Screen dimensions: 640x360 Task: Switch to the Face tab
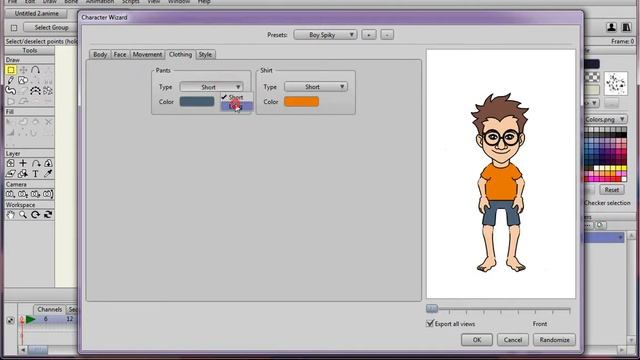[120, 54]
